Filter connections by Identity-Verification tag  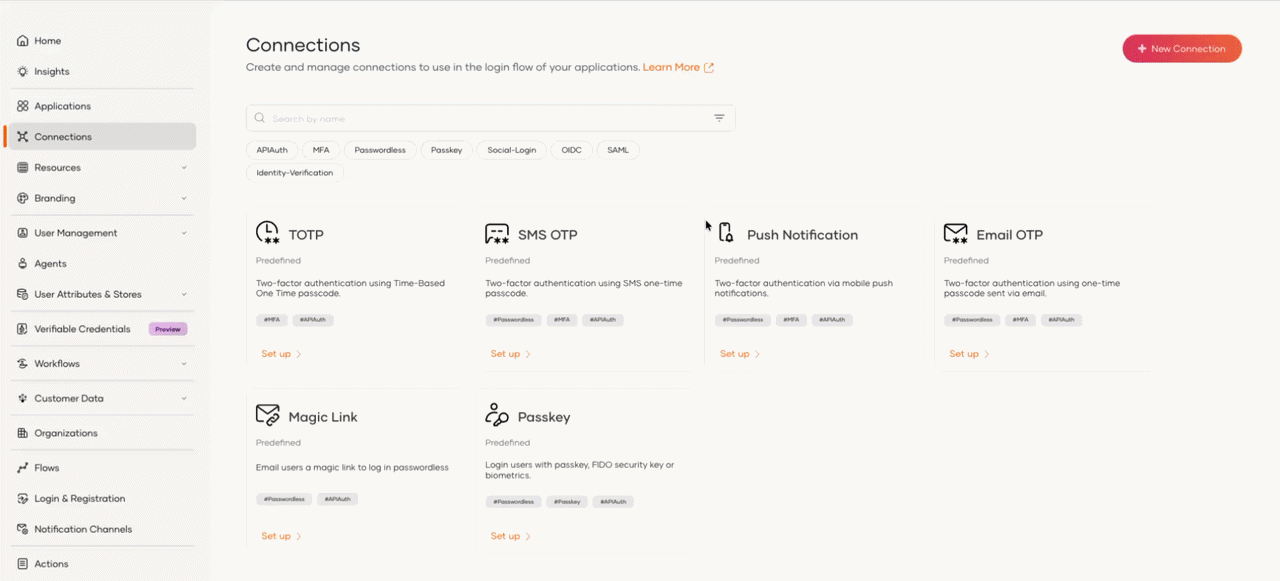(x=295, y=173)
